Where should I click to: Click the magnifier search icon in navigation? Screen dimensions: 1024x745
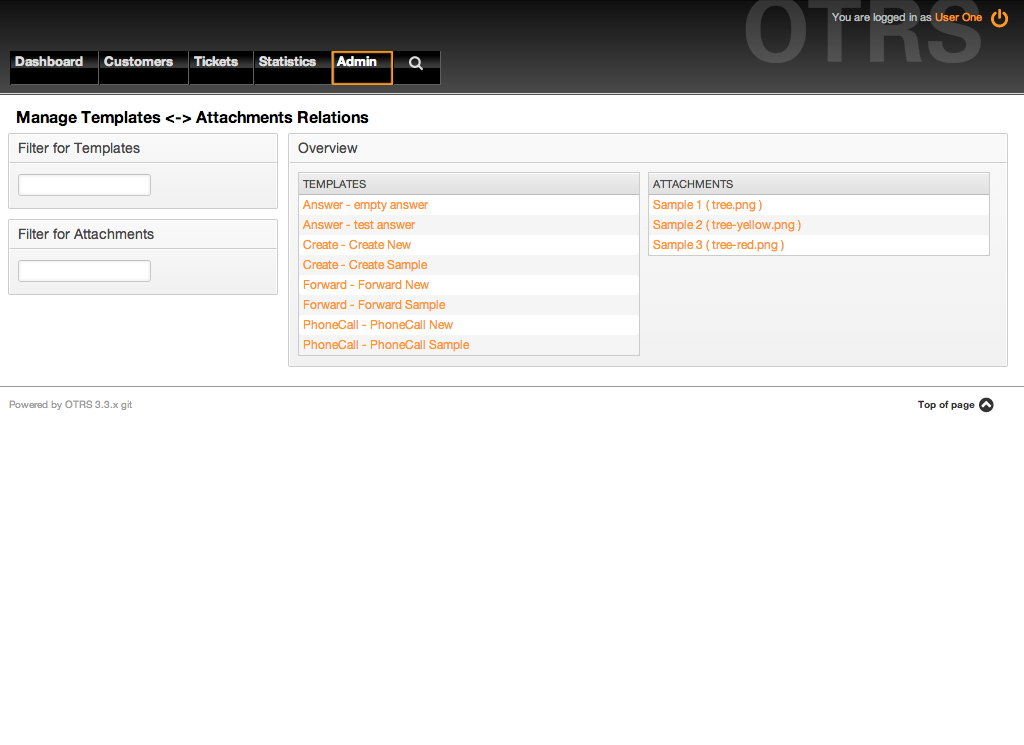(416, 63)
